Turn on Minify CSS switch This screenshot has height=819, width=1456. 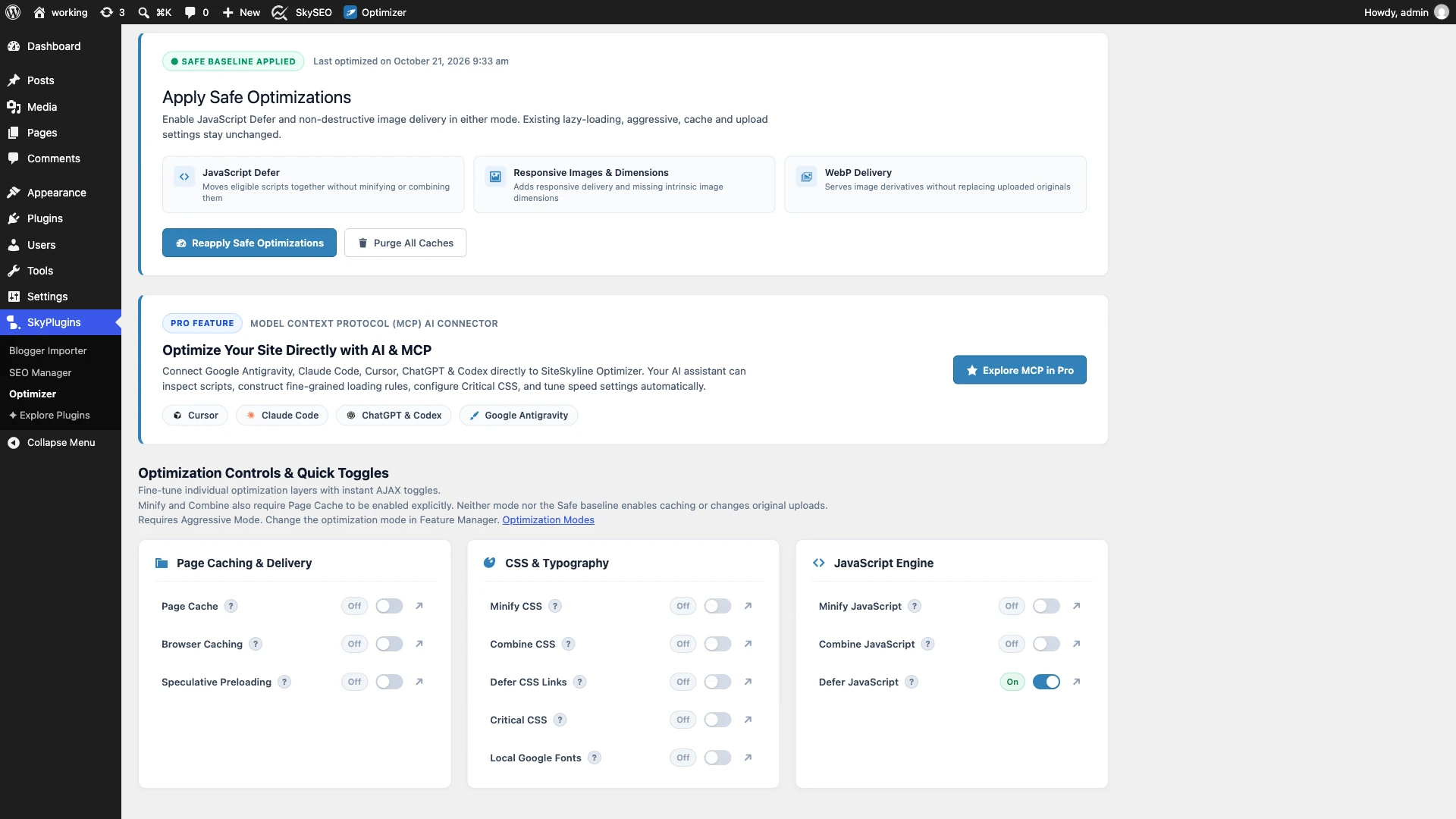(x=717, y=606)
